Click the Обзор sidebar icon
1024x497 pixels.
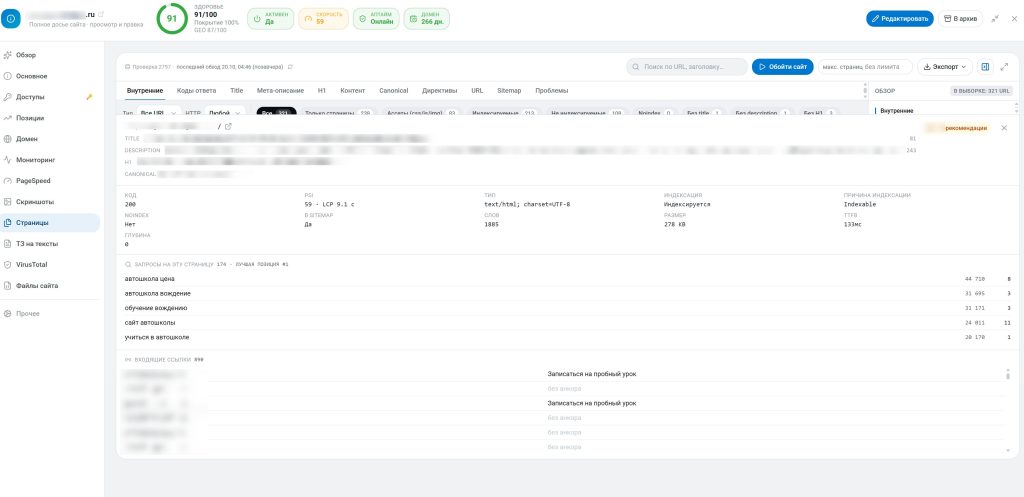coord(8,55)
